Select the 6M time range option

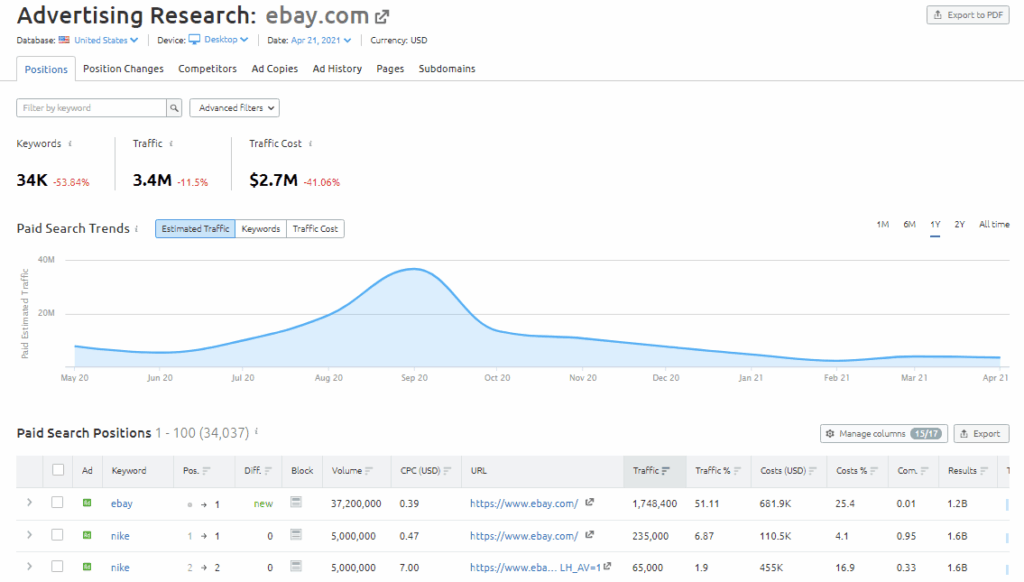tap(909, 225)
